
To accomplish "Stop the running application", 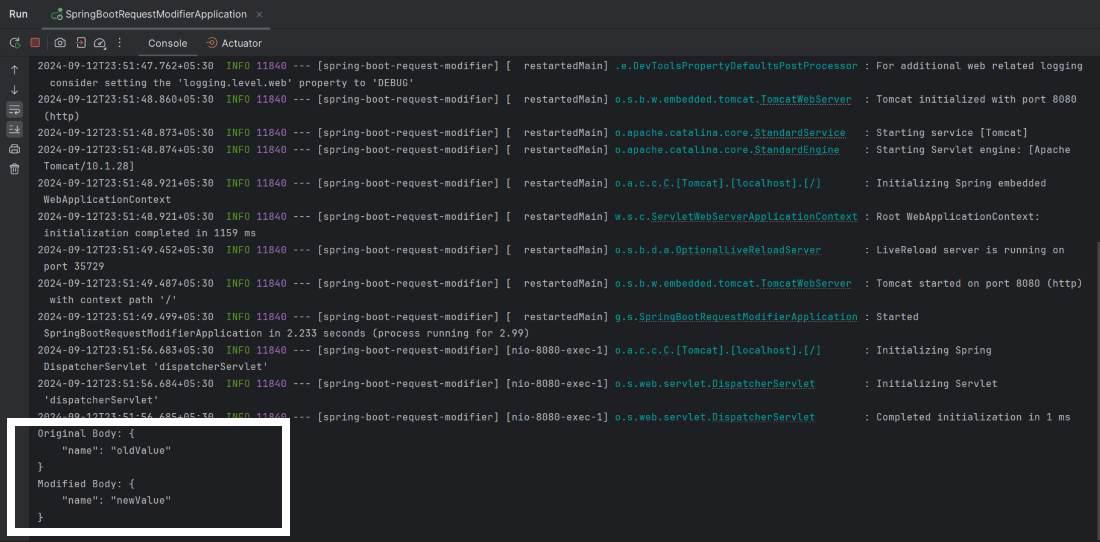I will coord(35,43).
